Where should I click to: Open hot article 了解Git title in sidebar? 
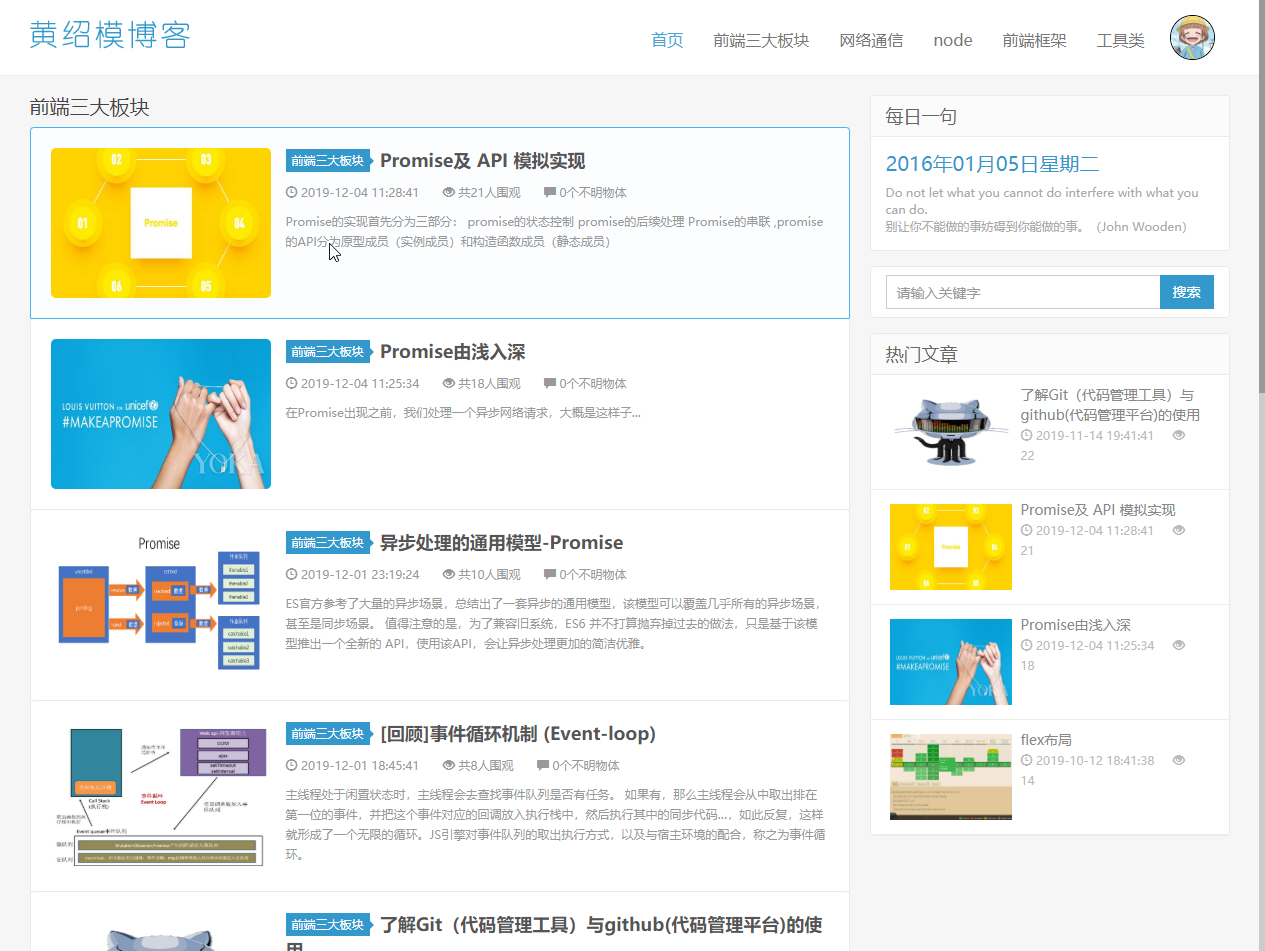tap(1110, 405)
